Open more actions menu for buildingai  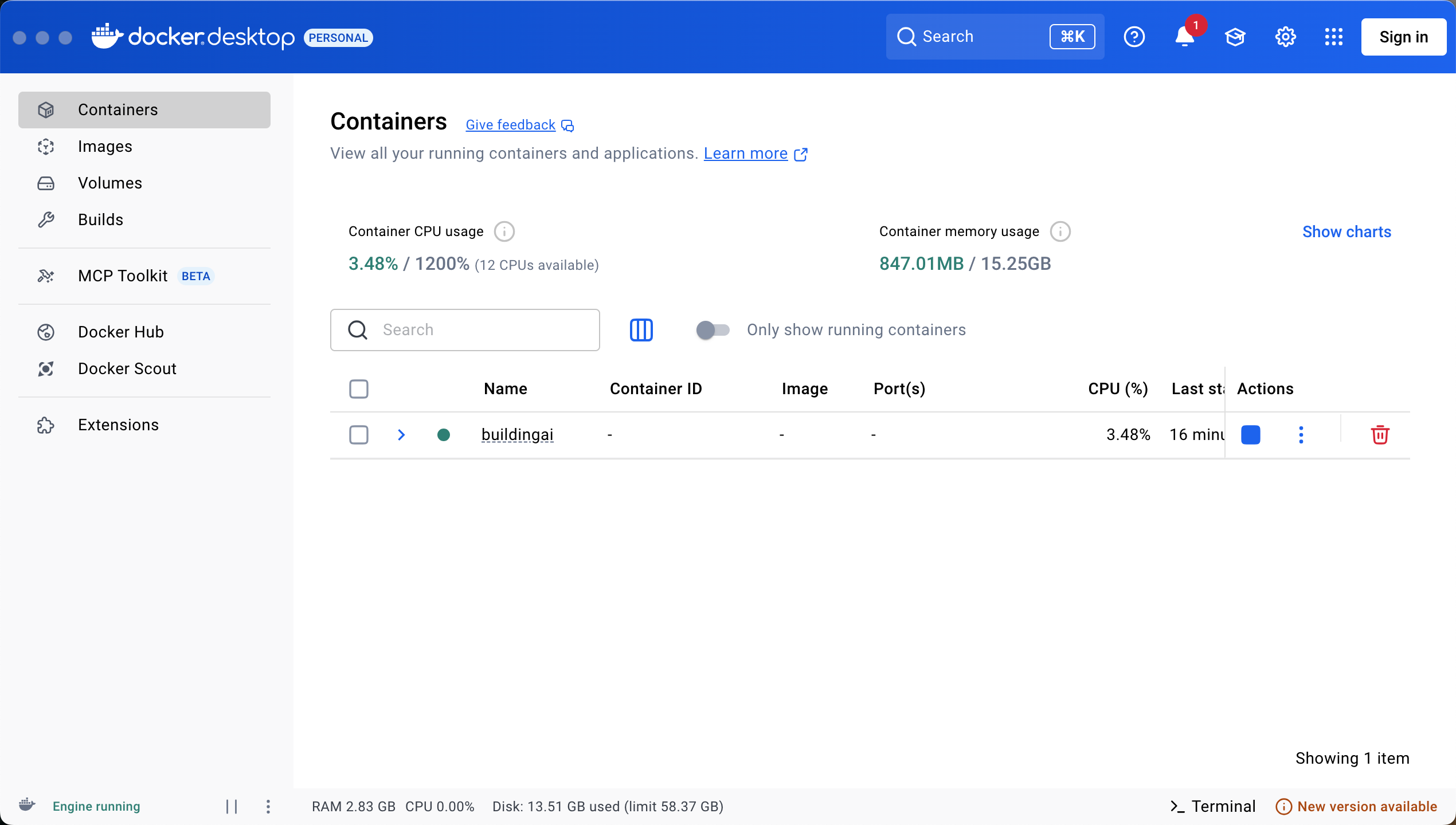coord(1301,435)
